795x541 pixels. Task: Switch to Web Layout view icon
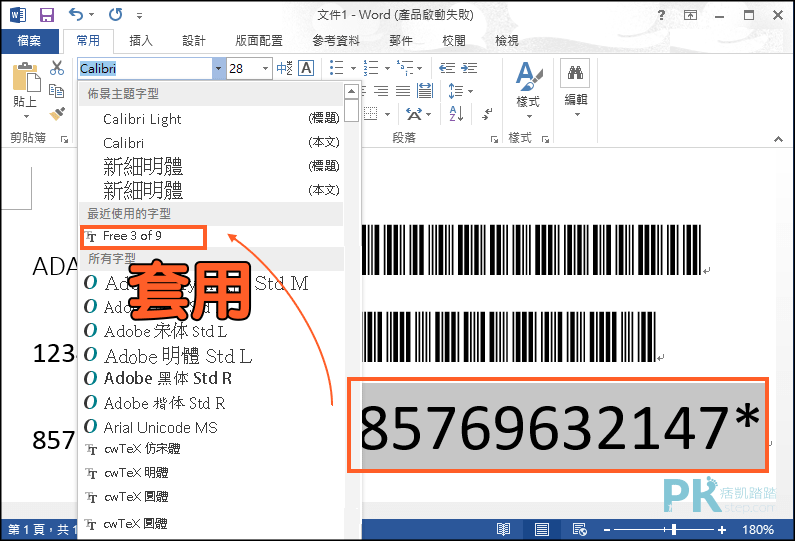click(x=580, y=530)
